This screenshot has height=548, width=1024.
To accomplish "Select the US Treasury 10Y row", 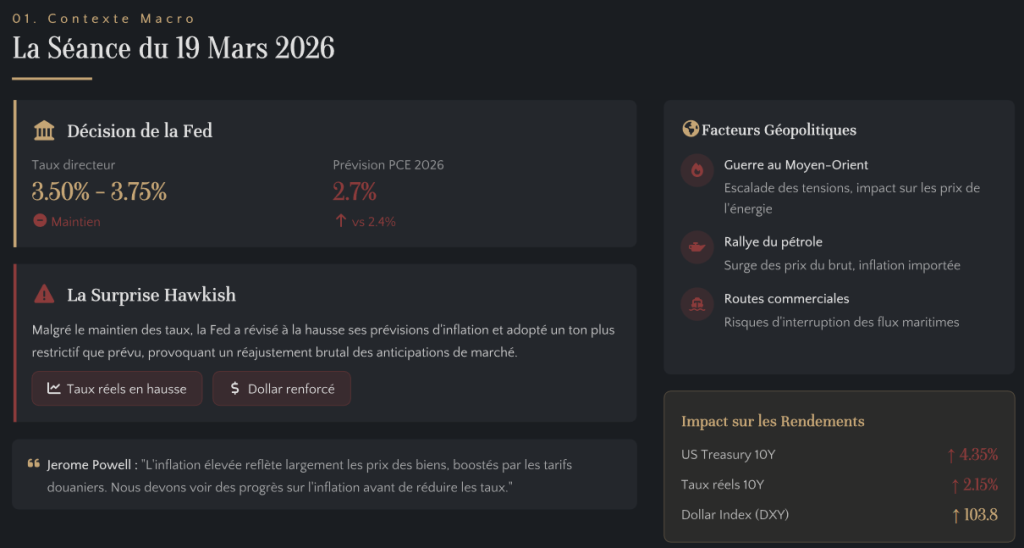I will pyautogui.click(x=839, y=455).
